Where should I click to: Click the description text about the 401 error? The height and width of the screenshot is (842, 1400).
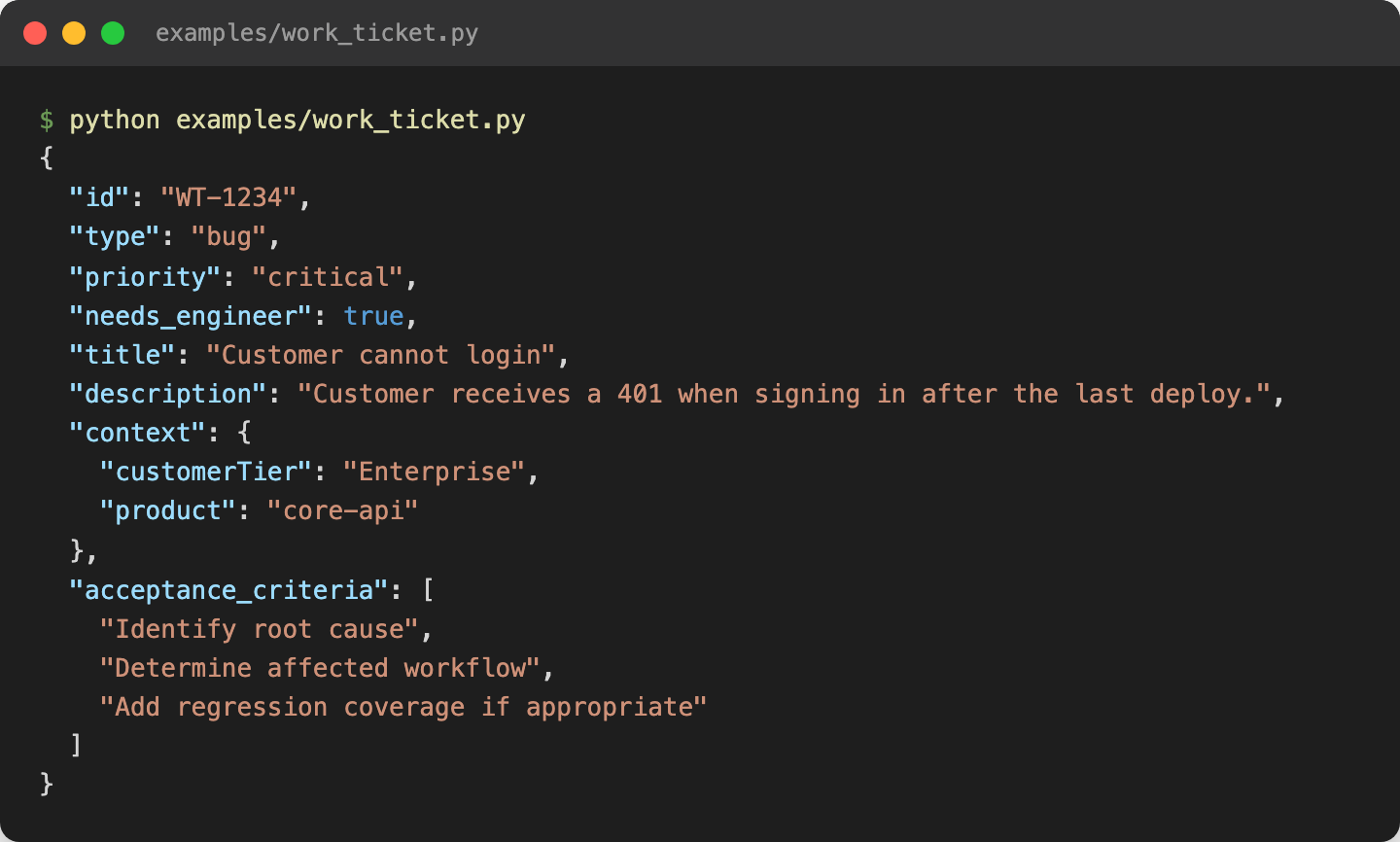coord(785,394)
